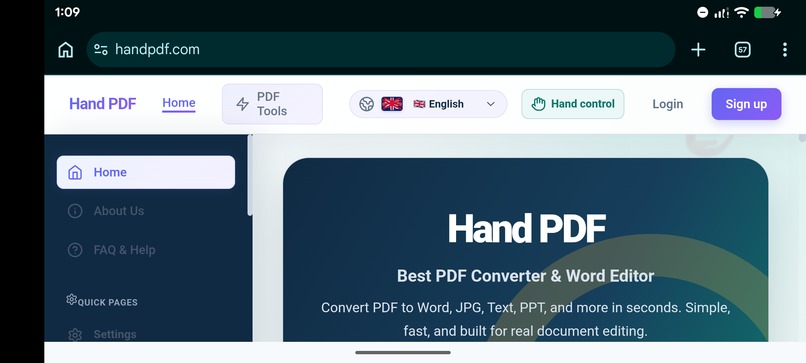Tap the browser home icon
Screen dimensions: 806x363
pyautogui.click(x=65, y=50)
